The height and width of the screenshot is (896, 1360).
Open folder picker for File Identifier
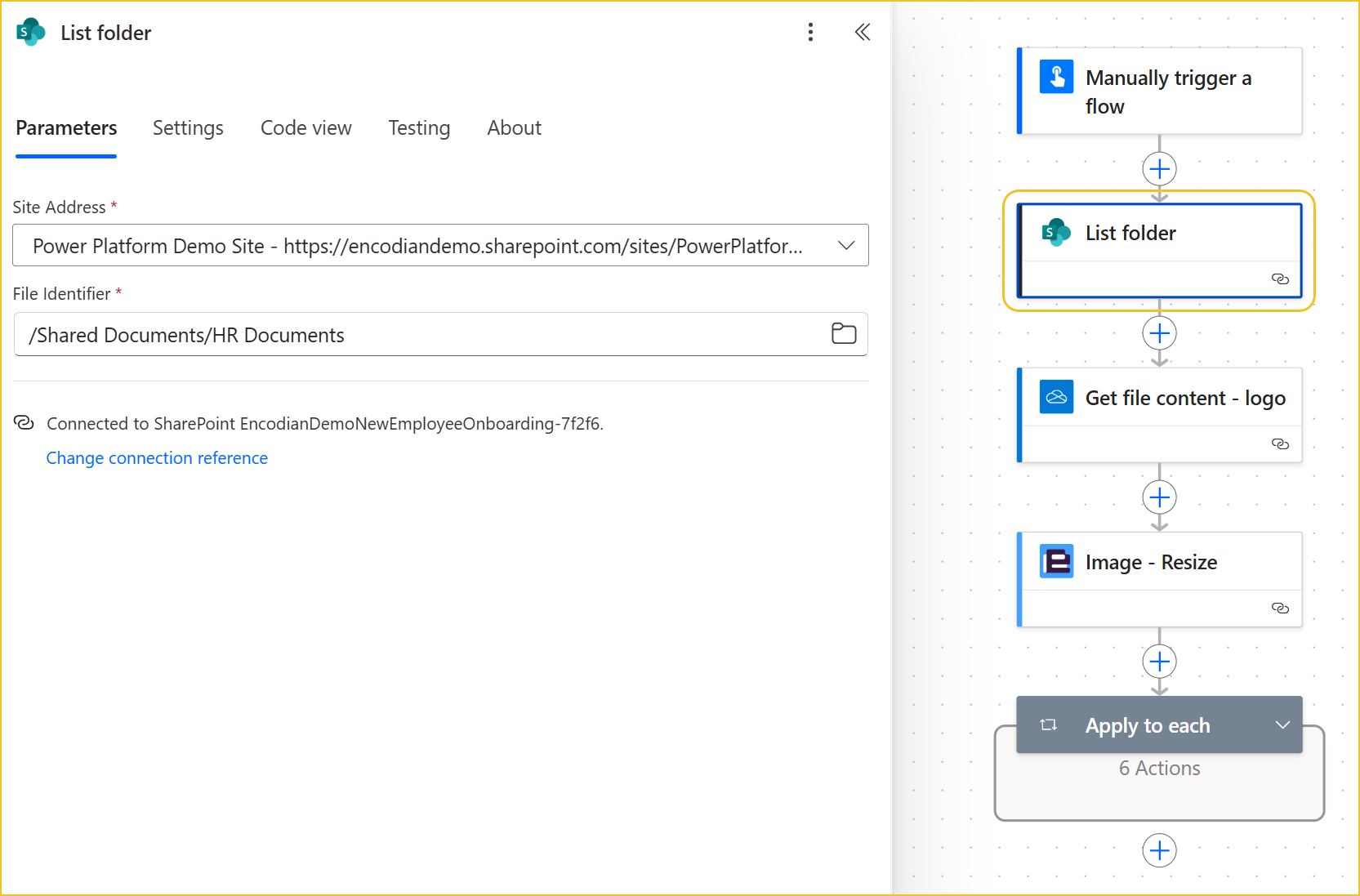[x=843, y=334]
